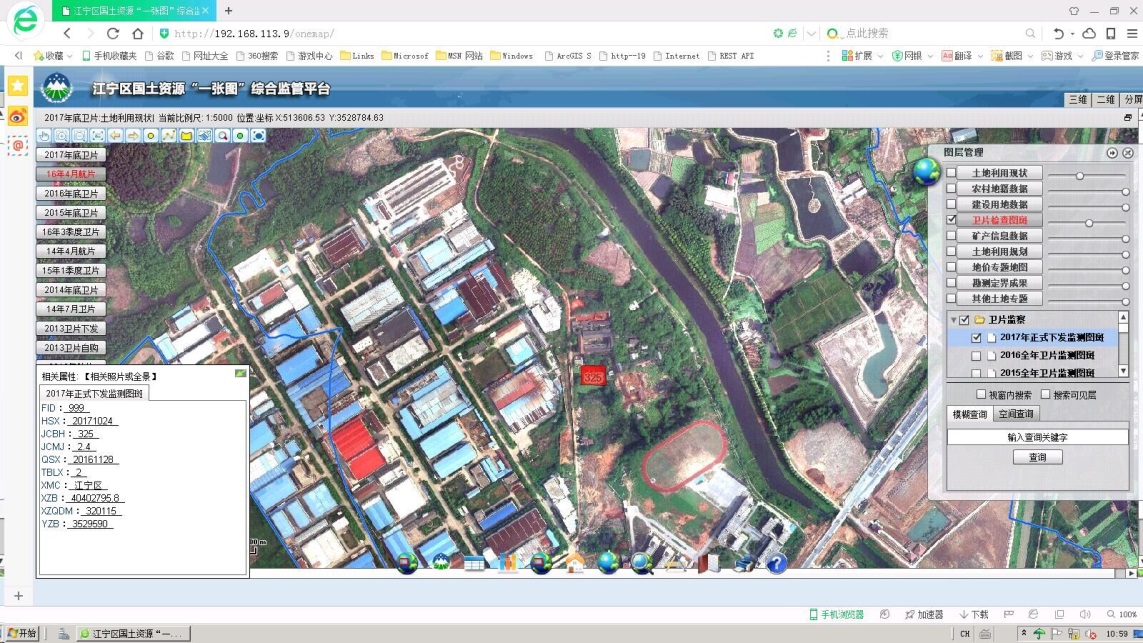Open the 2017年正式下发监测图斑 attribute tab
This screenshot has height=643, width=1143.
tap(94, 394)
